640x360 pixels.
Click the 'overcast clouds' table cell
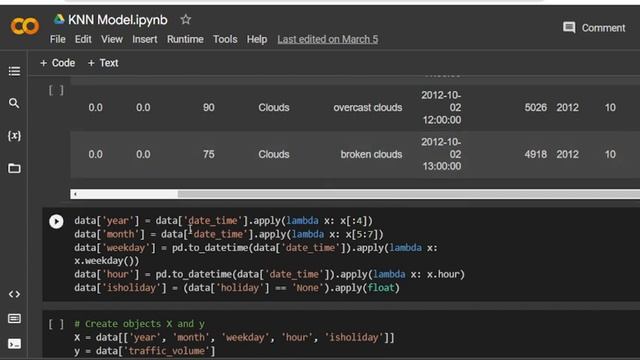point(368,108)
